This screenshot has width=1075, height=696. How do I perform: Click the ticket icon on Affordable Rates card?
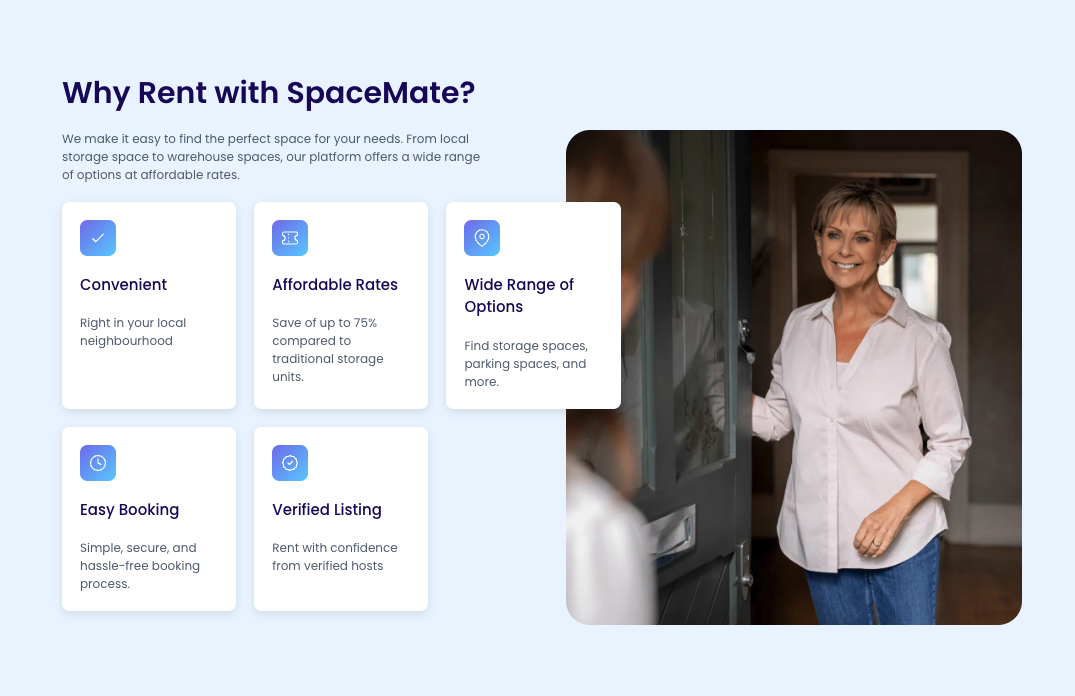click(290, 238)
